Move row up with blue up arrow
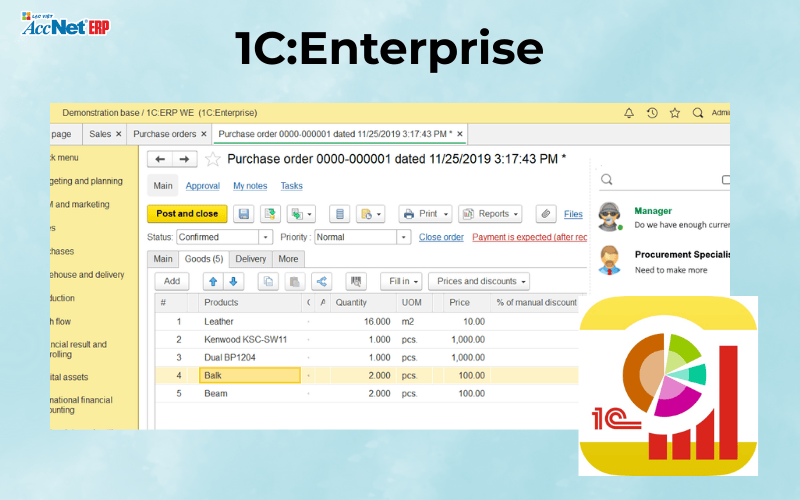The image size is (800, 500). click(213, 281)
